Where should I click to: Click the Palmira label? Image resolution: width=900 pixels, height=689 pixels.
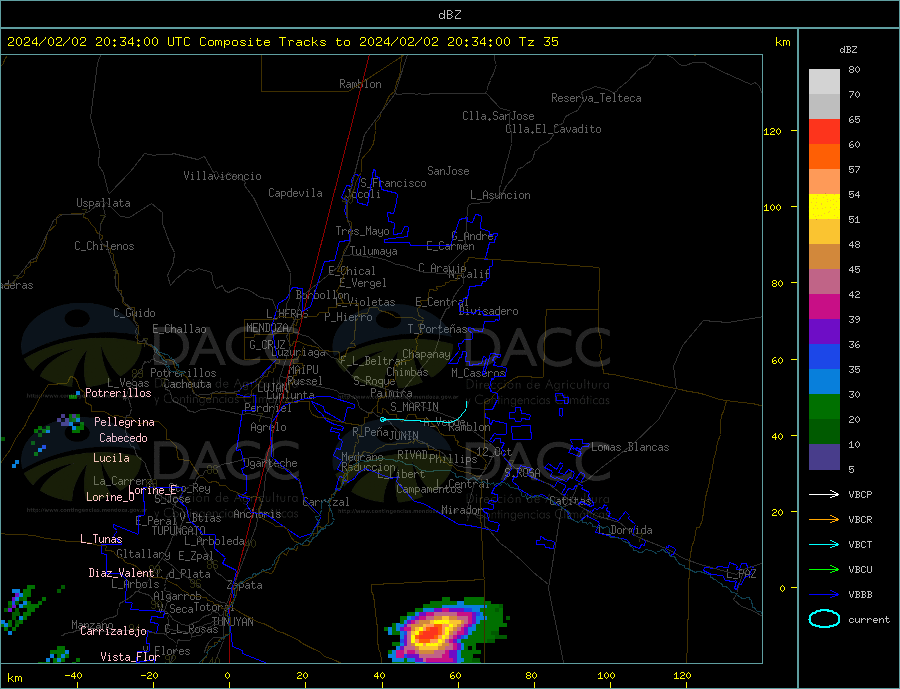tap(391, 393)
